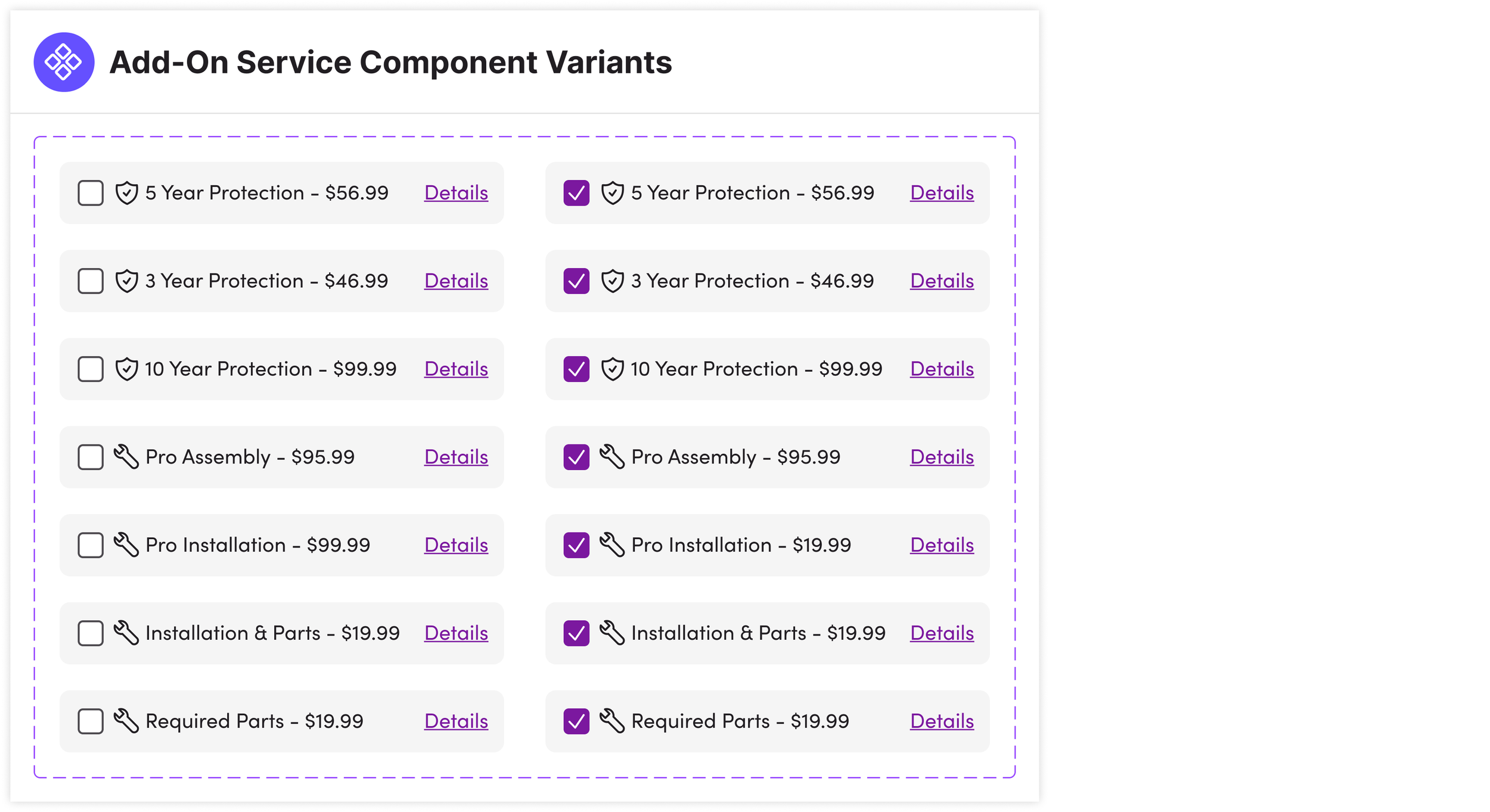Open Details for unchecked 5 Year Protection
Image resolution: width=1490 pixels, height=812 pixels.
click(x=456, y=193)
